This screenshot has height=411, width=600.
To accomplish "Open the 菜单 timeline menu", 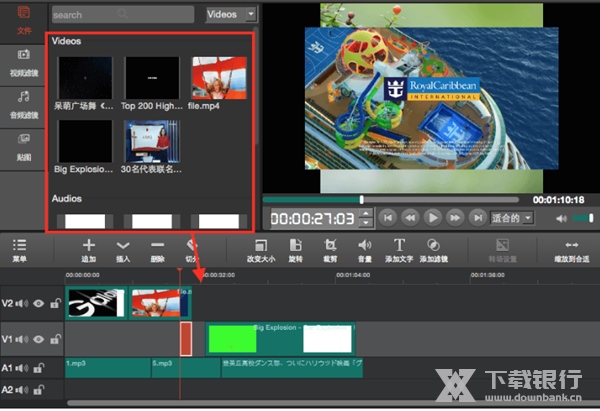I will point(20,246).
